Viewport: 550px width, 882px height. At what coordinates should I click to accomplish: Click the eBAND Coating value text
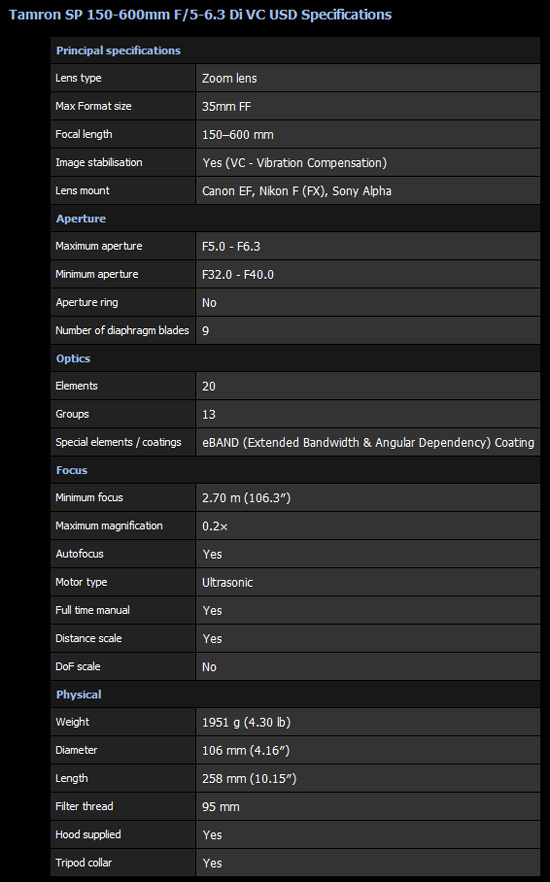tap(368, 443)
